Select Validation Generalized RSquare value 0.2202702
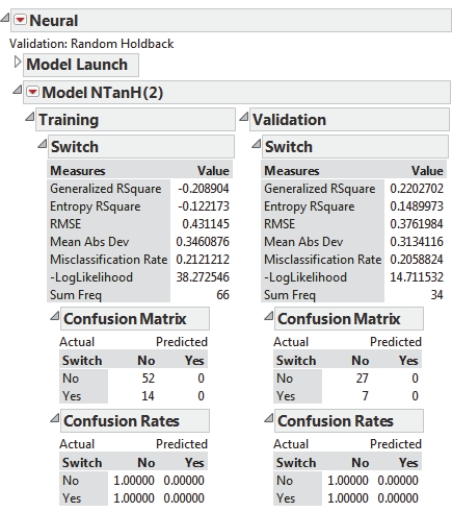Viewport: 452px width, 512px height. 417,189
